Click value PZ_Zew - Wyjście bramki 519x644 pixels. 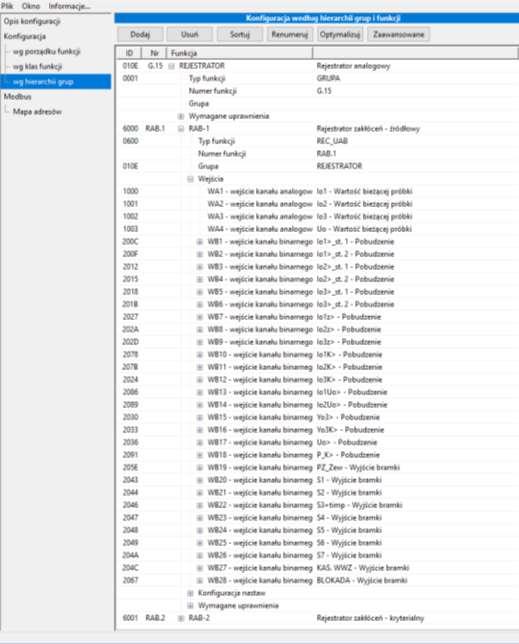pos(358,468)
